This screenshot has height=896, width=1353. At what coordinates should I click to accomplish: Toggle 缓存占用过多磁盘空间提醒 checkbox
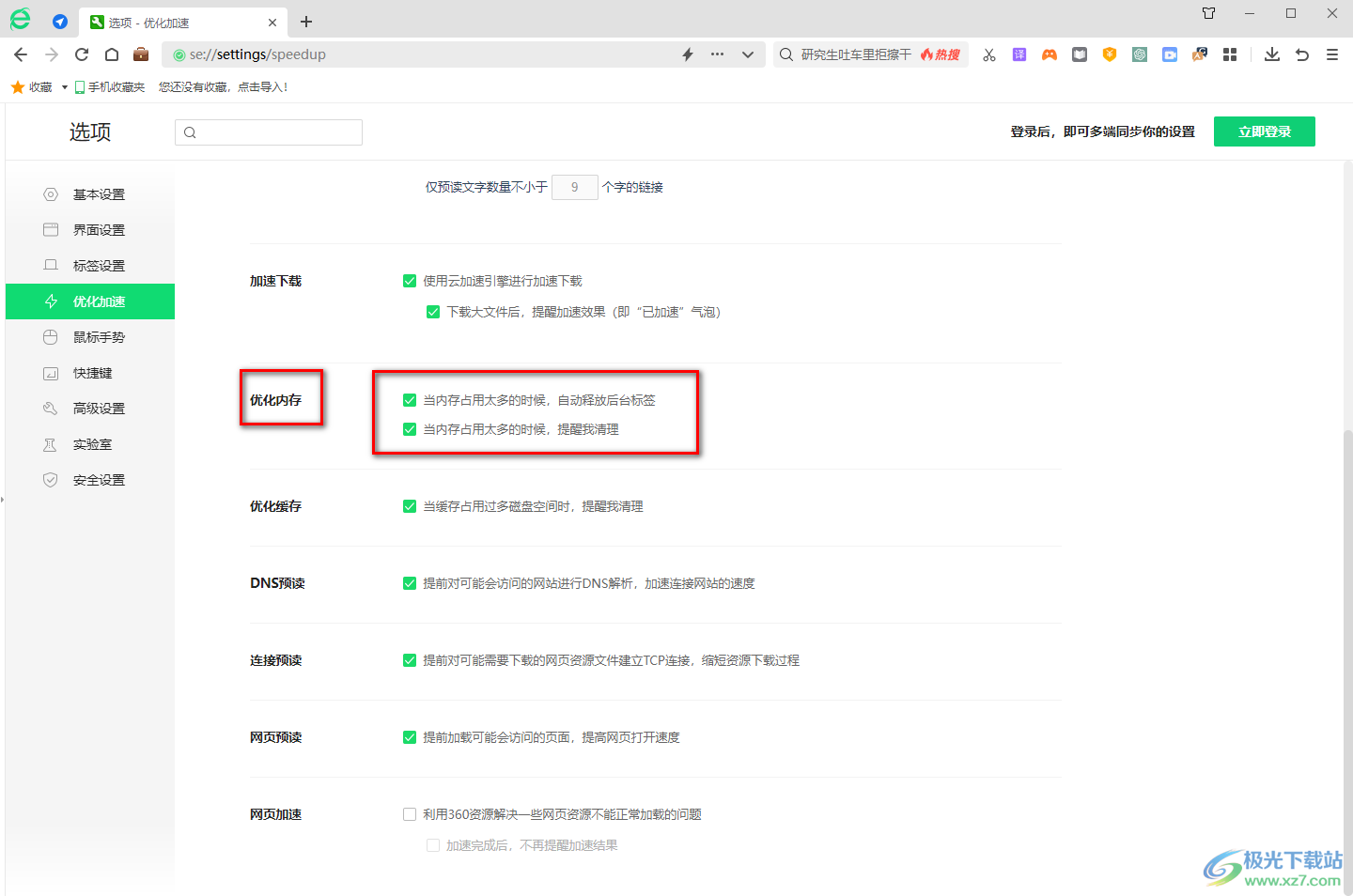click(x=410, y=506)
